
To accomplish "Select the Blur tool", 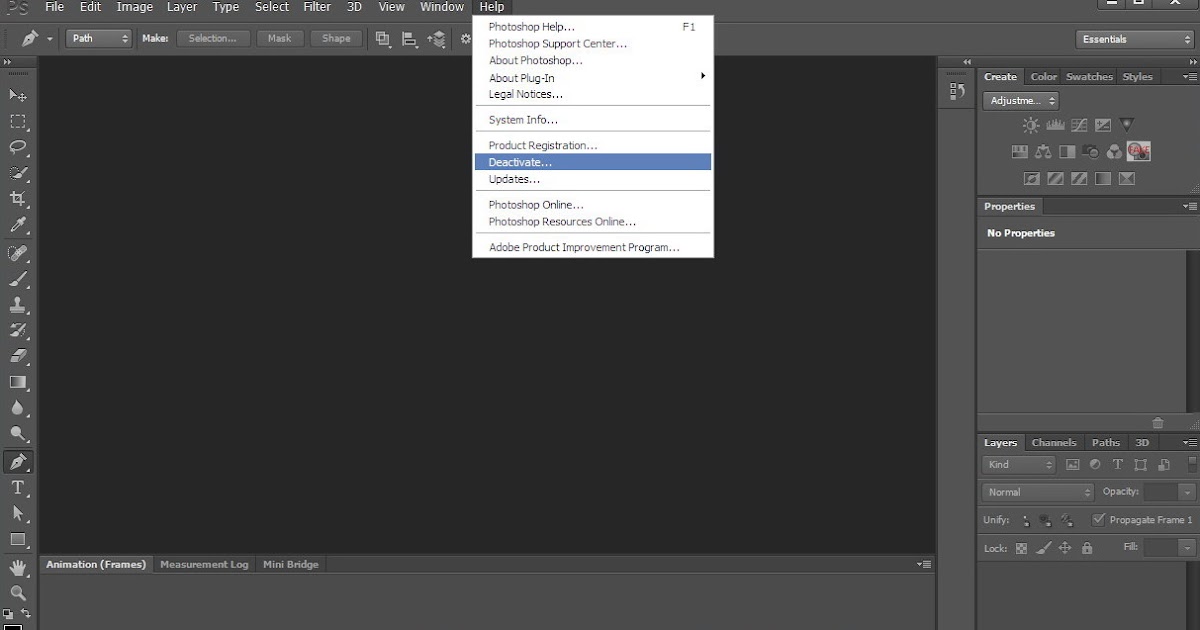I will 18,408.
